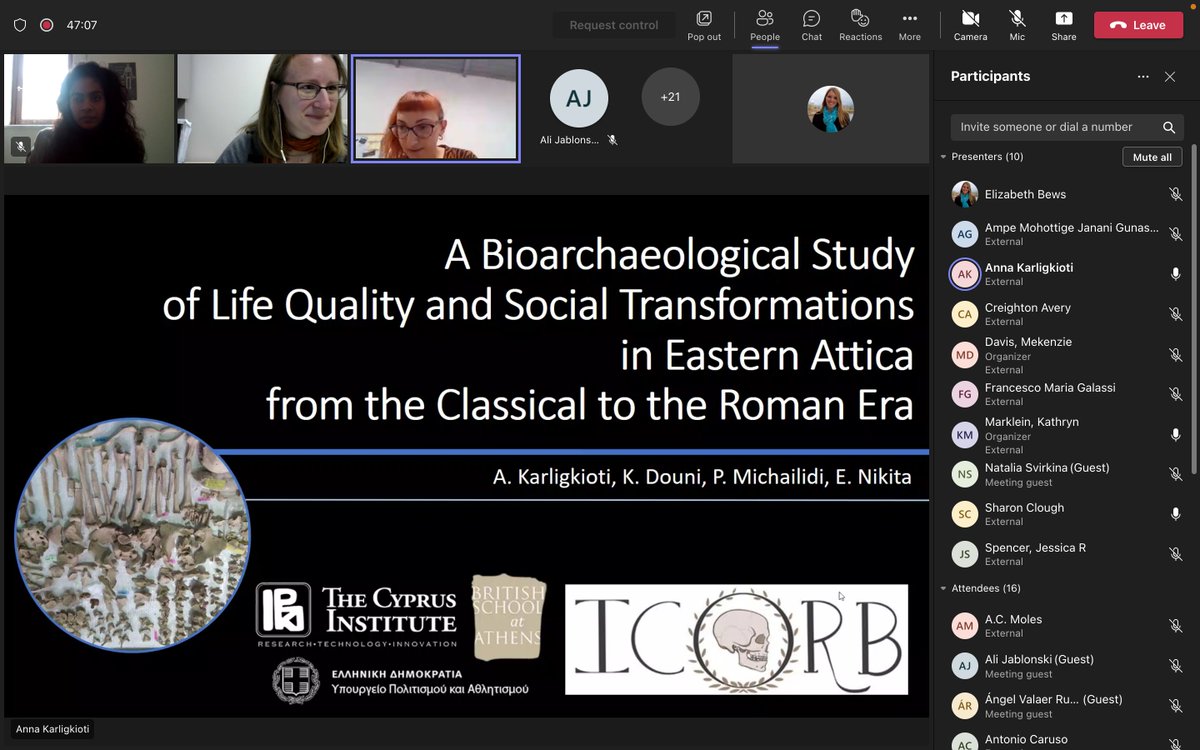The height and width of the screenshot is (750, 1200).
Task: Close the Participants panel
Action: point(1170,76)
